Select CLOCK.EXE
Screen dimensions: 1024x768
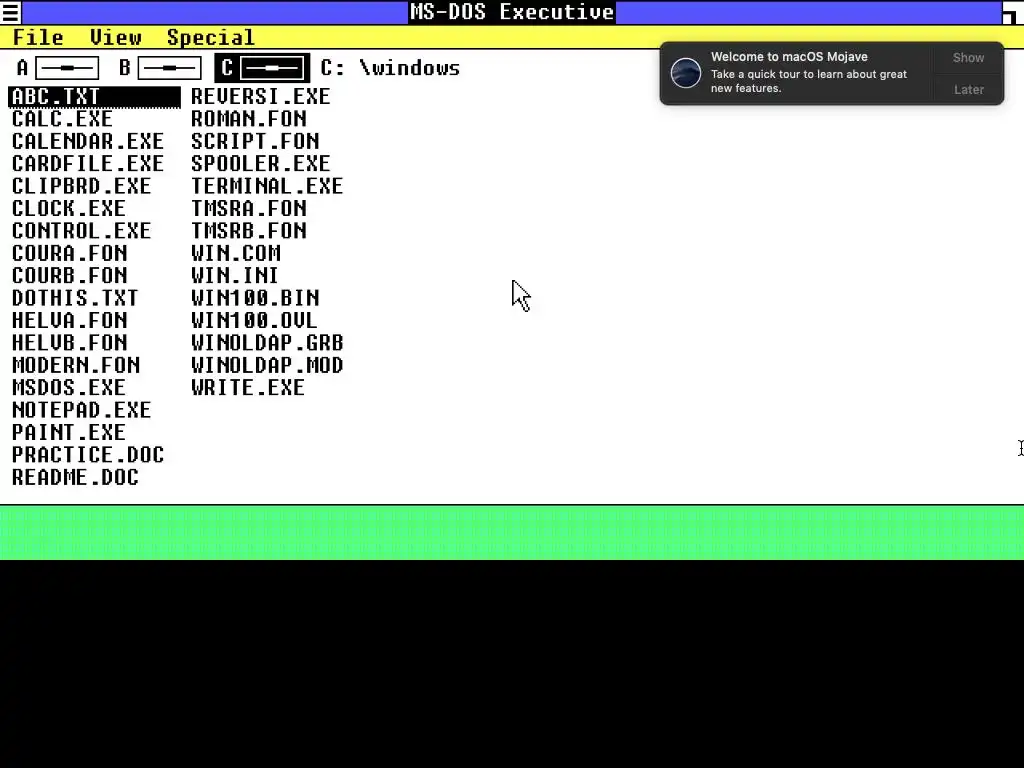(69, 208)
